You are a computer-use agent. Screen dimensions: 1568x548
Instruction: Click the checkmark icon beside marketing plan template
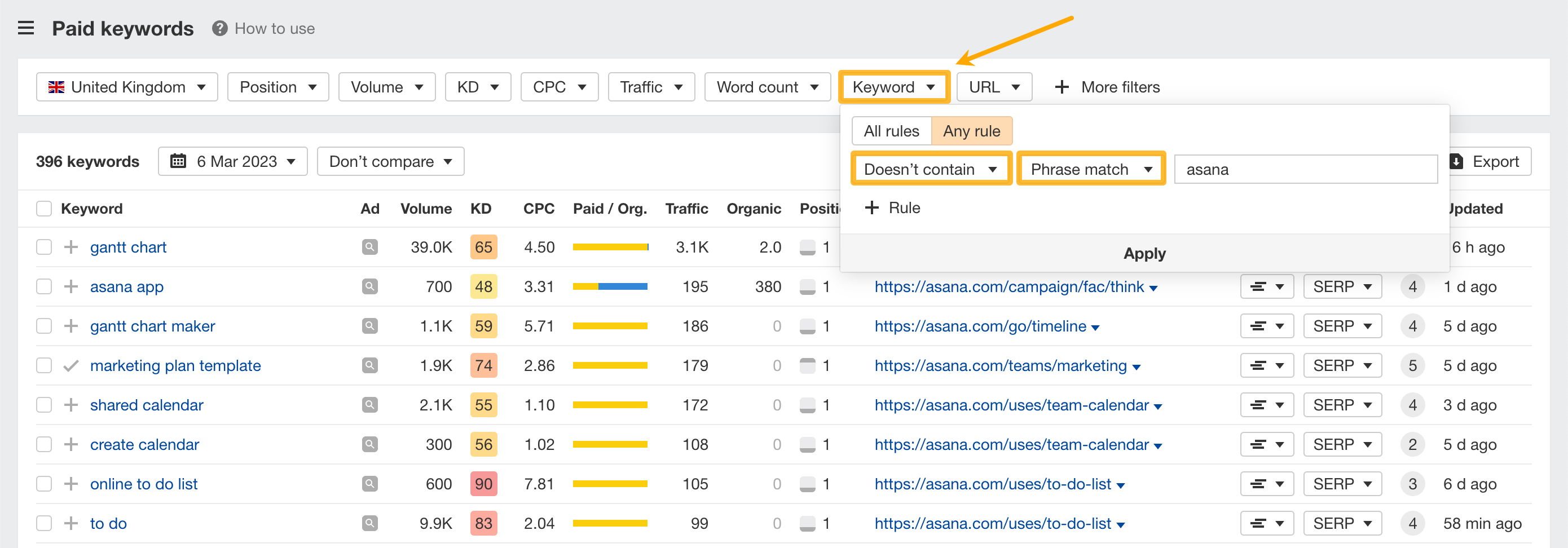[x=71, y=365]
